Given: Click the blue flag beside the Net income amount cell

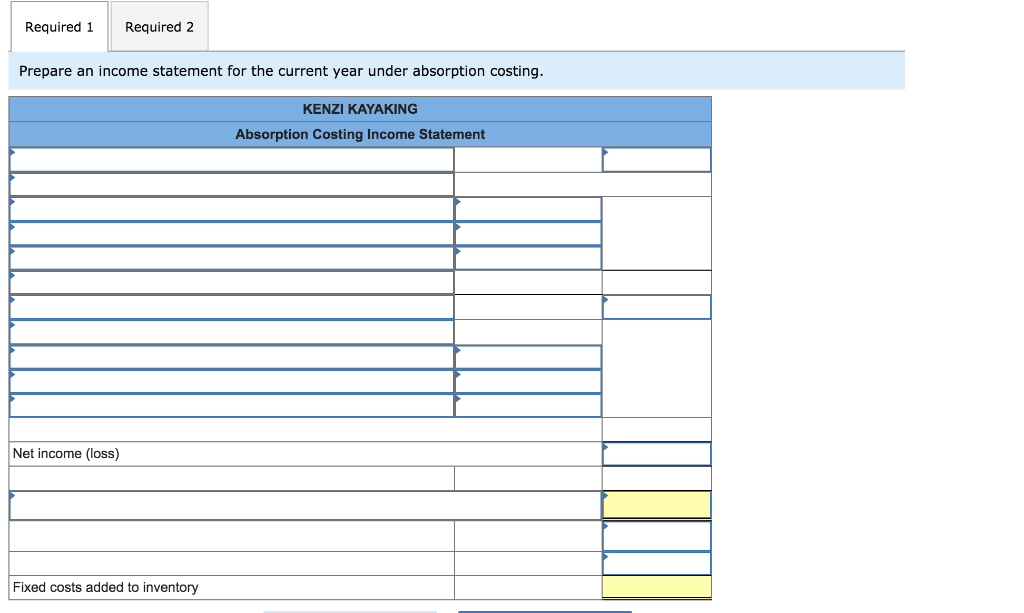Looking at the screenshot, I should pyautogui.click(x=604, y=447).
